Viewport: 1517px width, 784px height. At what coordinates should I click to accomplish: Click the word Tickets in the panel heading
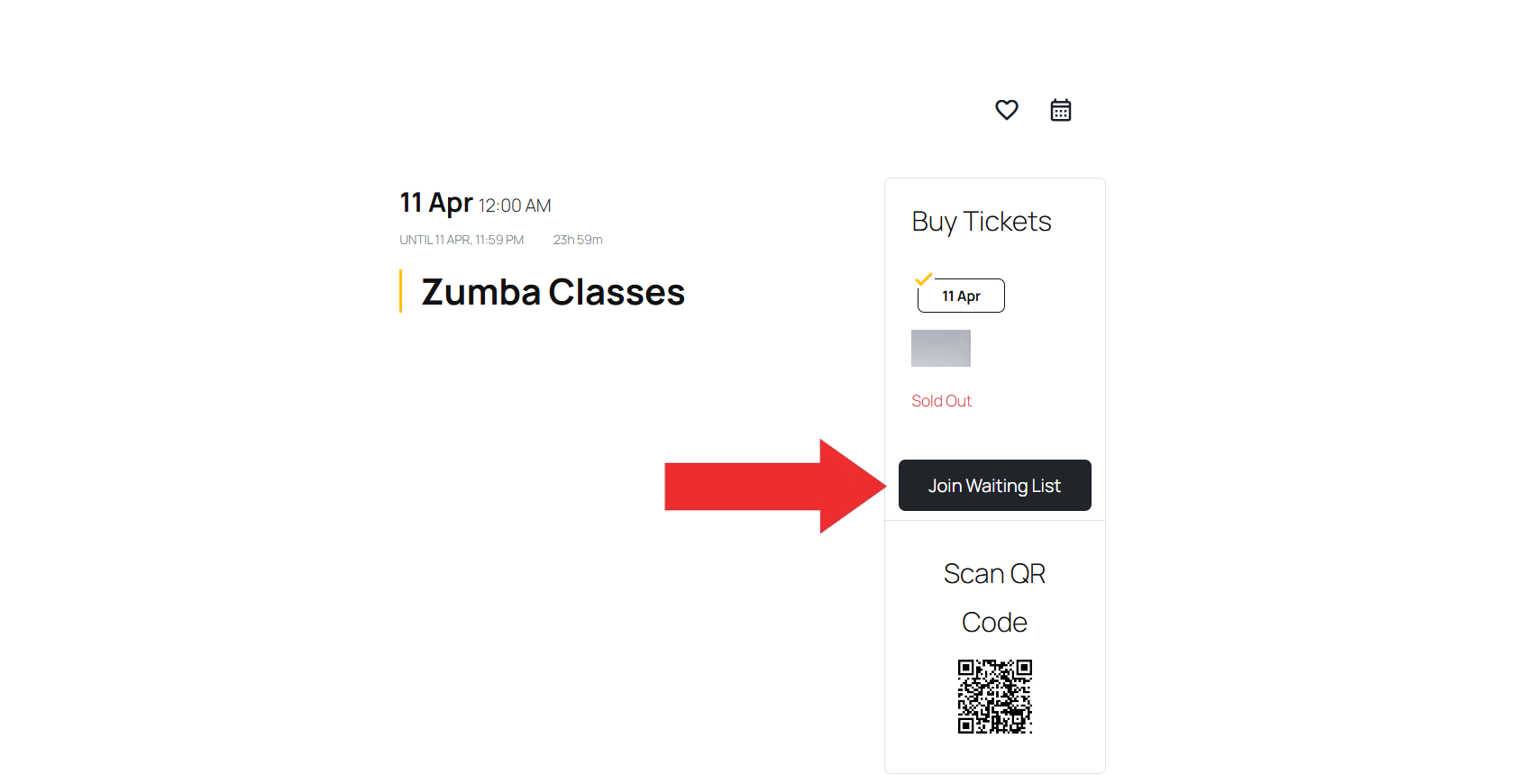tap(1007, 222)
